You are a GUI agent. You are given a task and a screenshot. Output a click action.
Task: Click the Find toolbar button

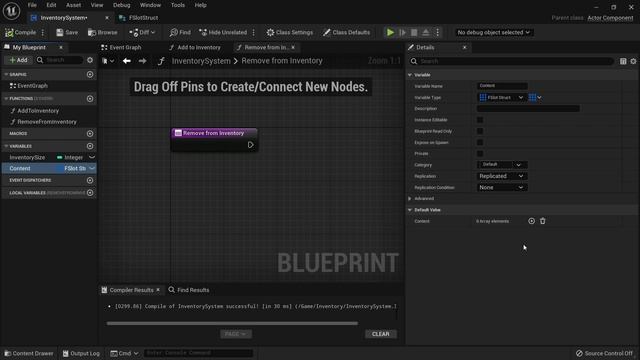pos(180,32)
